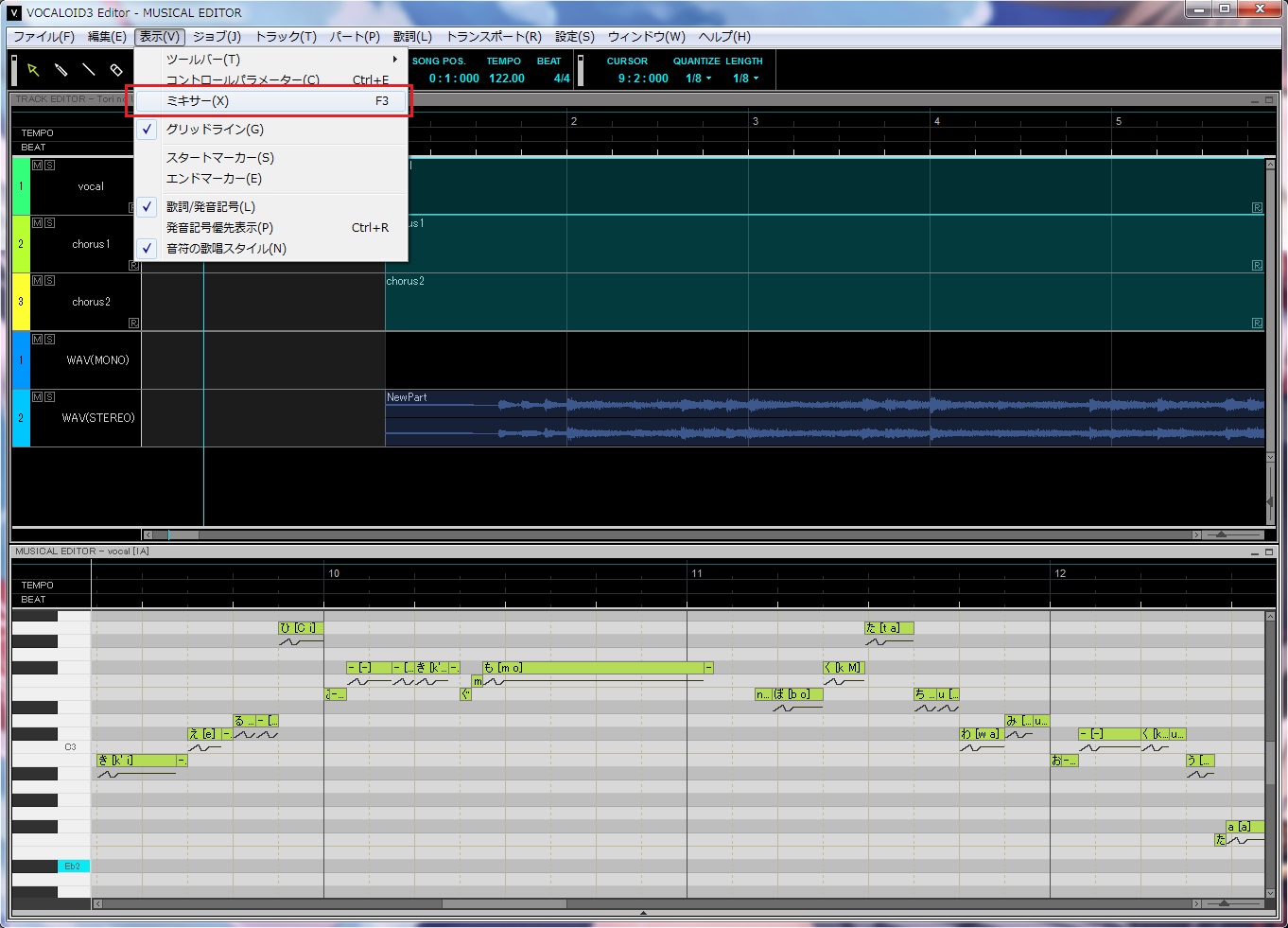Mute the WAV(MONO) track

pos(38,339)
